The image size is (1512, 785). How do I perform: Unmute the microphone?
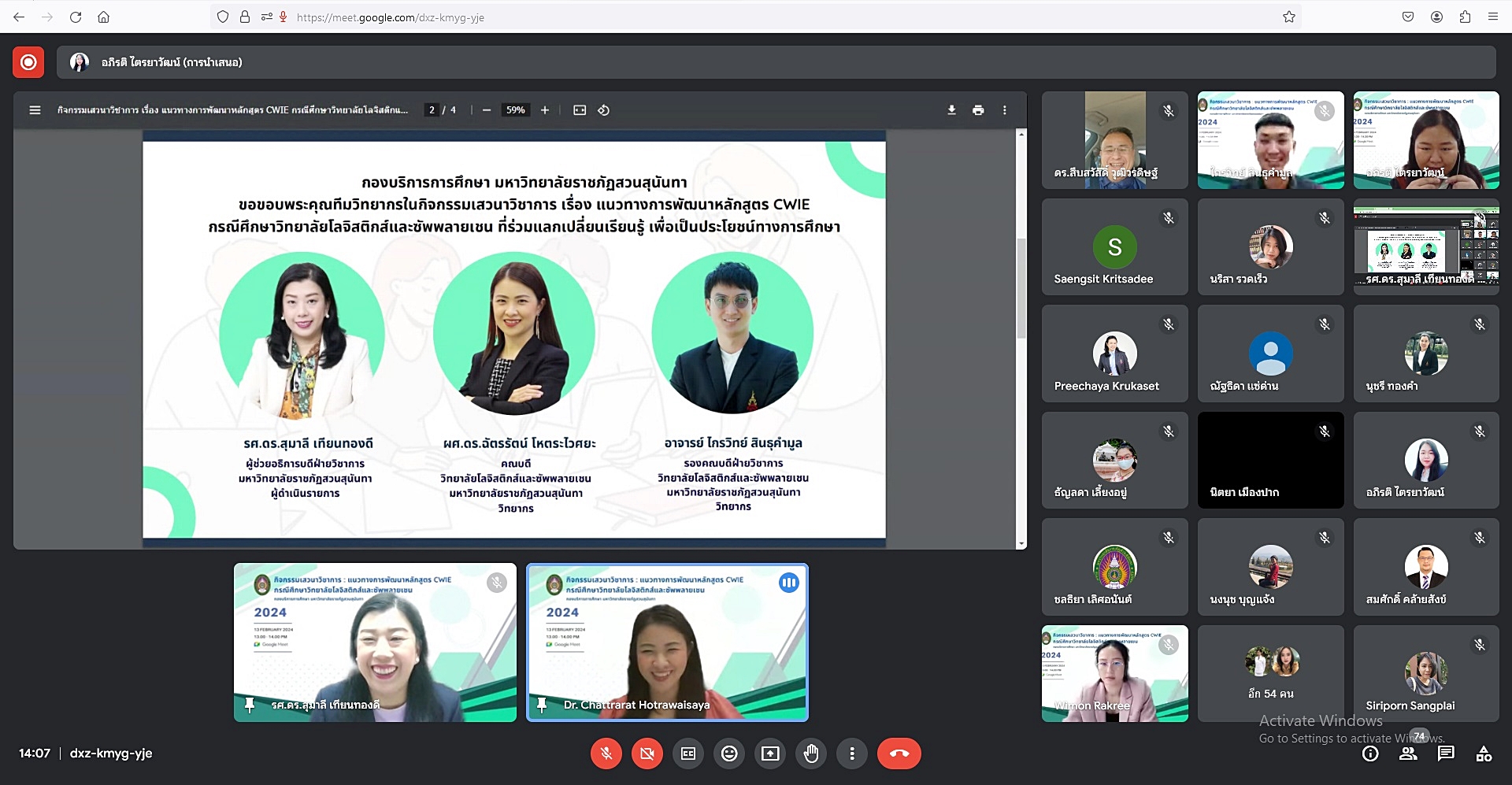click(x=606, y=754)
